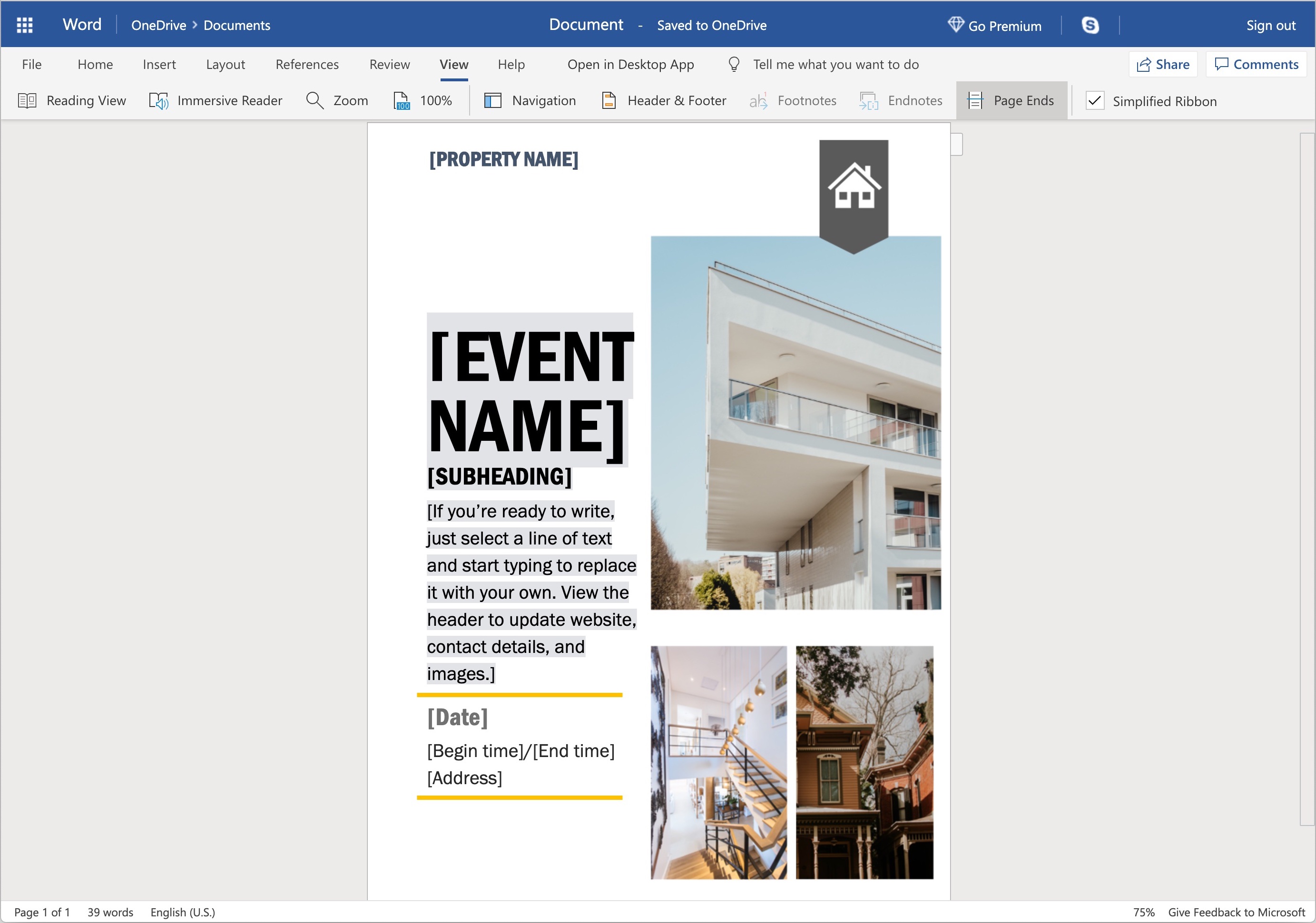Open the File menu

point(31,64)
